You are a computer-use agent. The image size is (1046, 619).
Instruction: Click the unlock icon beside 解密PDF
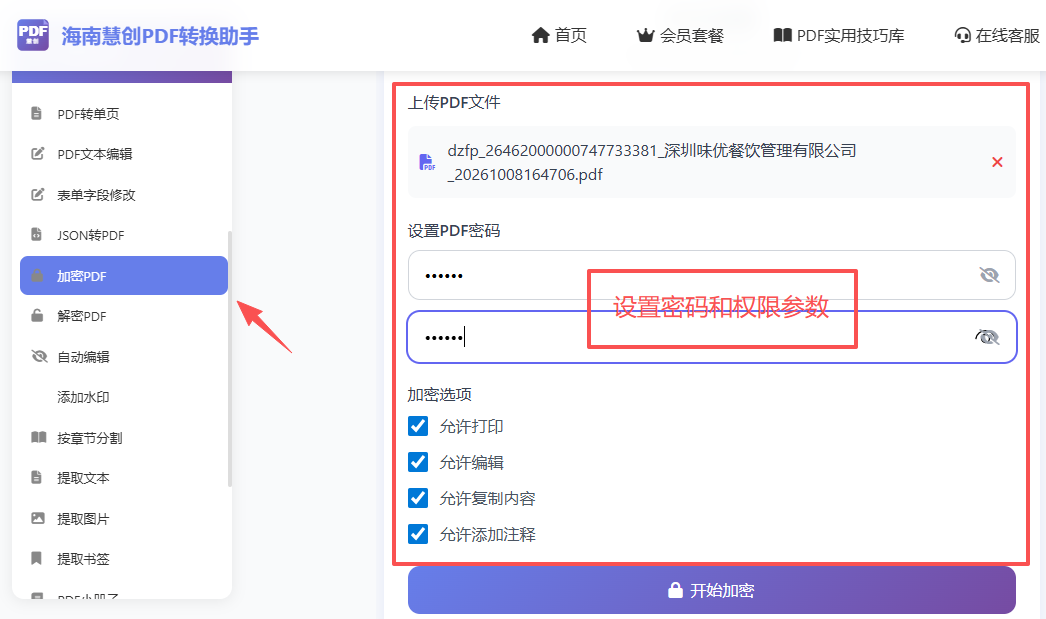click(x=37, y=316)
